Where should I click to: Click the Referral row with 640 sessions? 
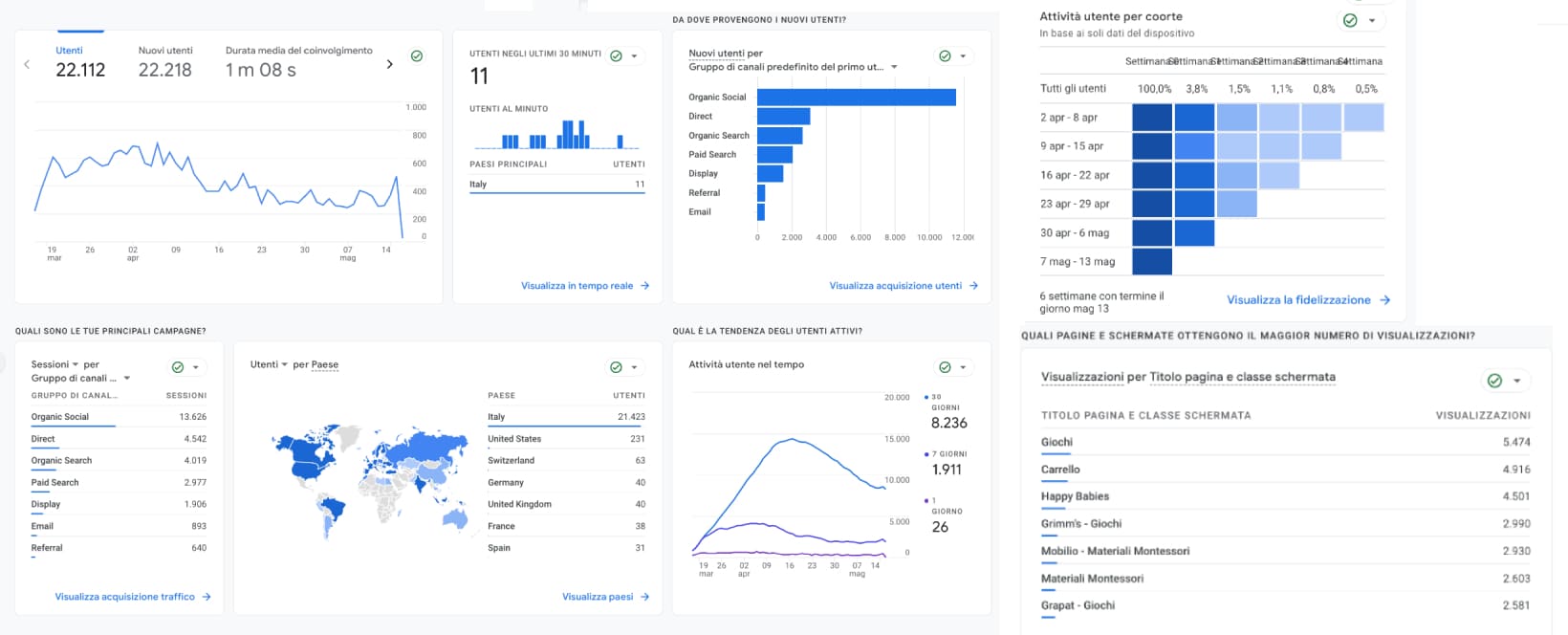(x=119, y=549)
